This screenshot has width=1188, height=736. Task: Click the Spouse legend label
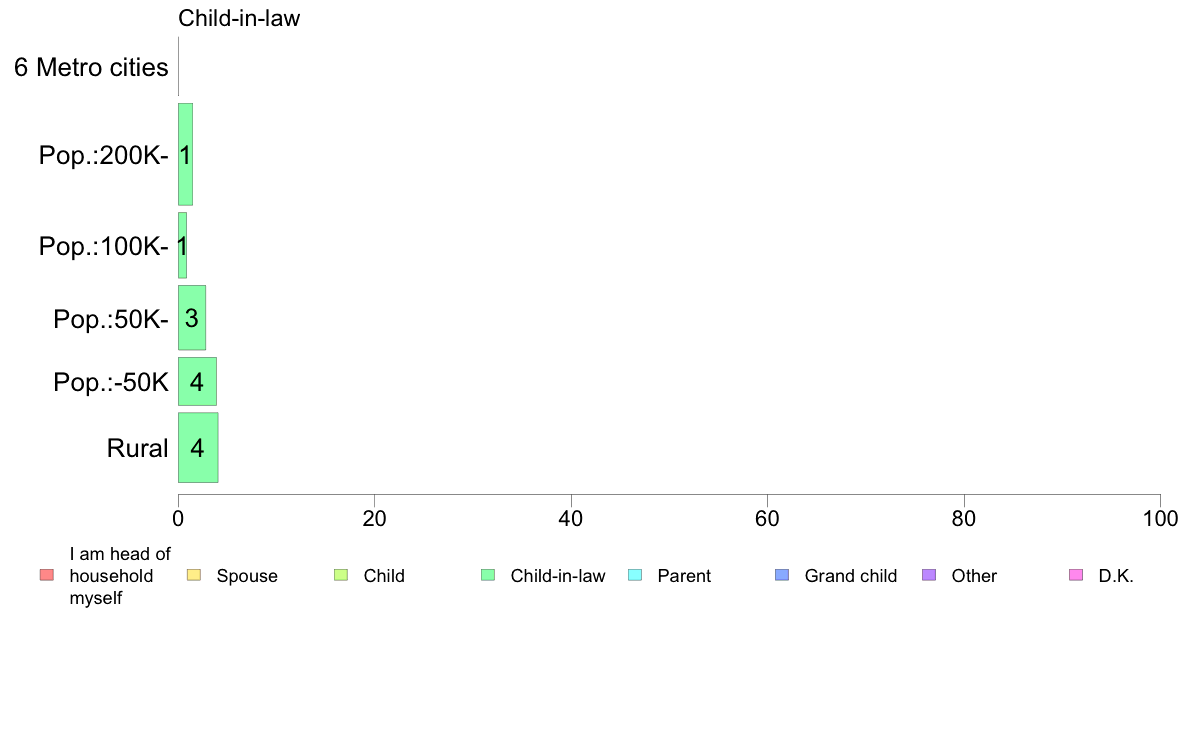coord(247,576)
